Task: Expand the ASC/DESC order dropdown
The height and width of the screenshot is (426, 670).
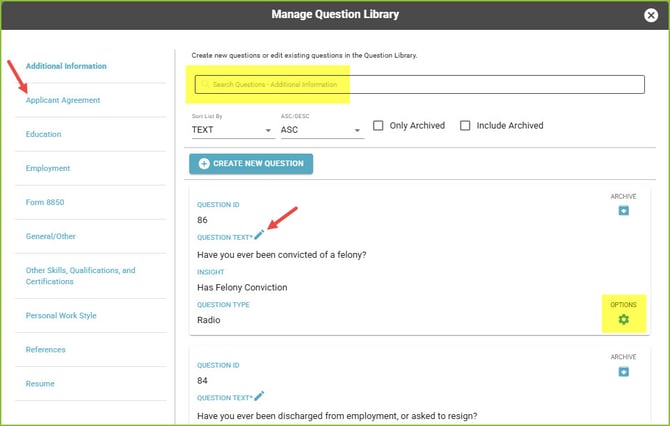Action: point(320,130)
